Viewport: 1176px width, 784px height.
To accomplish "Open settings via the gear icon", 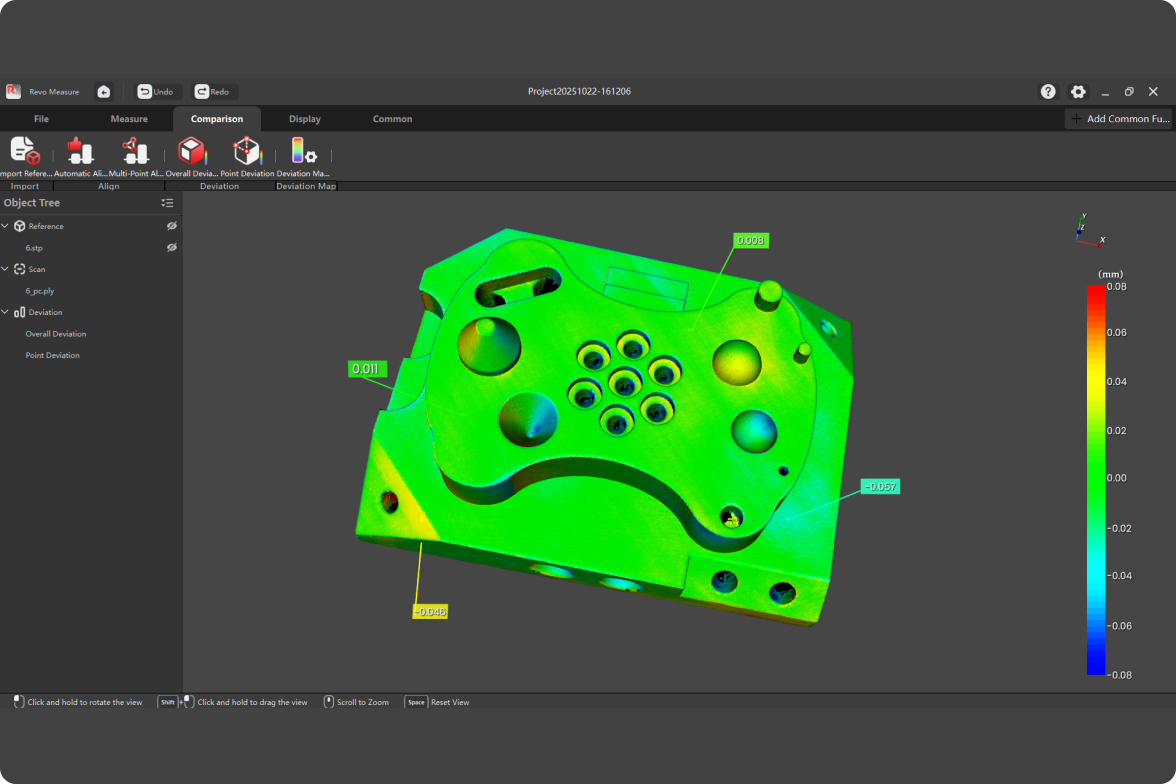I will (x=1078, y=91).
